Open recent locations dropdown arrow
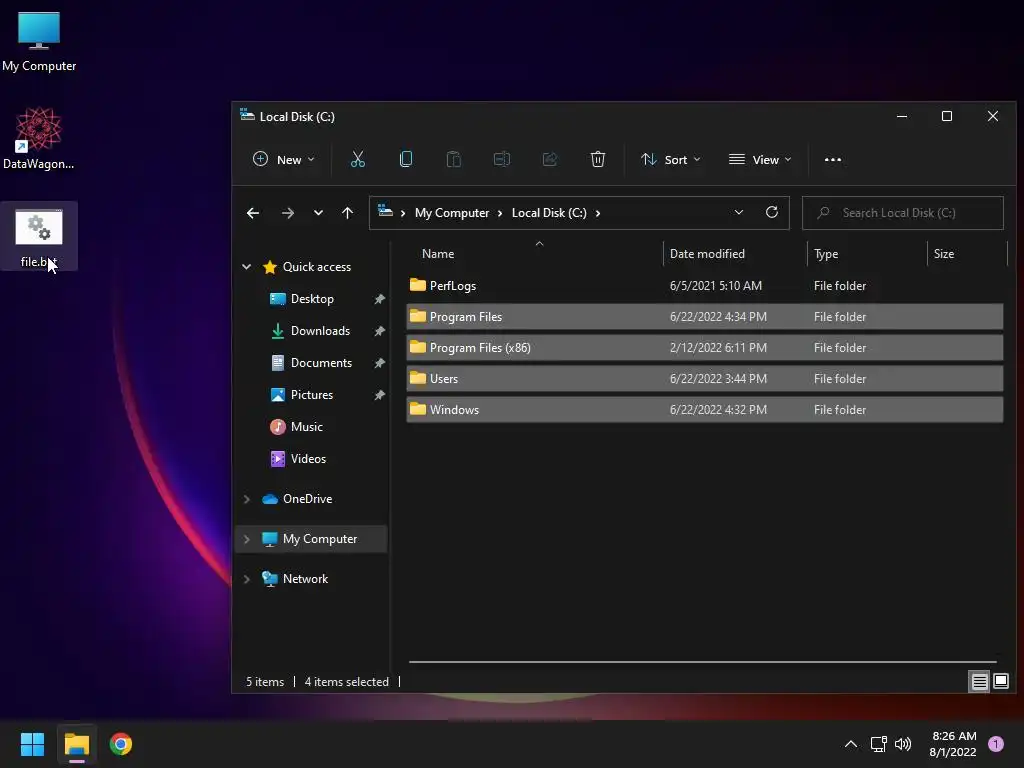 click(318, 213)
